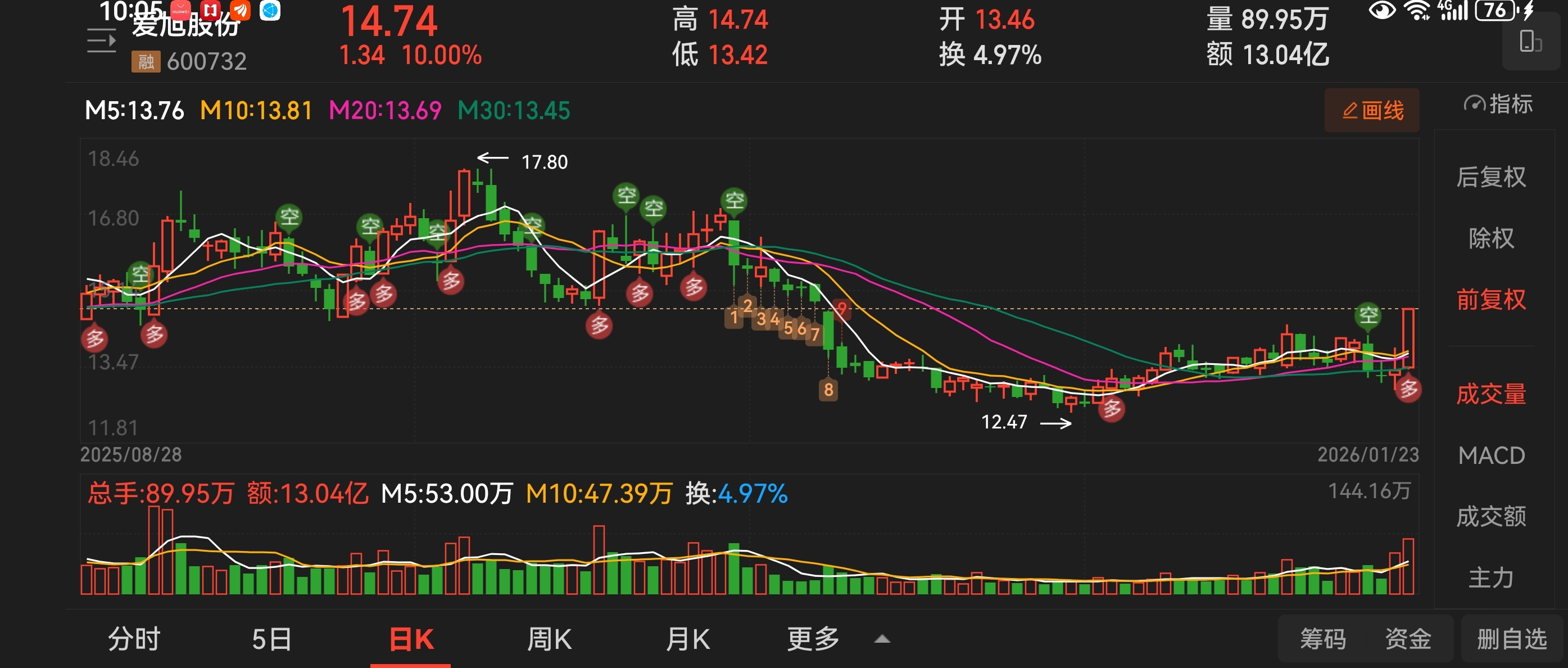The height and width of the screenshot is (668, 1568).
Task: Tap the screen rotate device icon
Action: tap(1530, 42)
